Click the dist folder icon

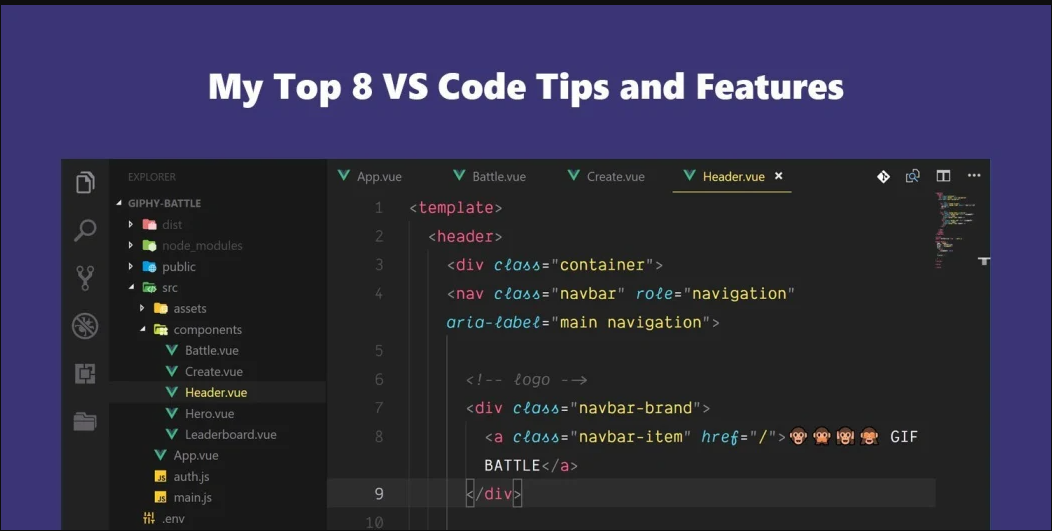point(150,225)
